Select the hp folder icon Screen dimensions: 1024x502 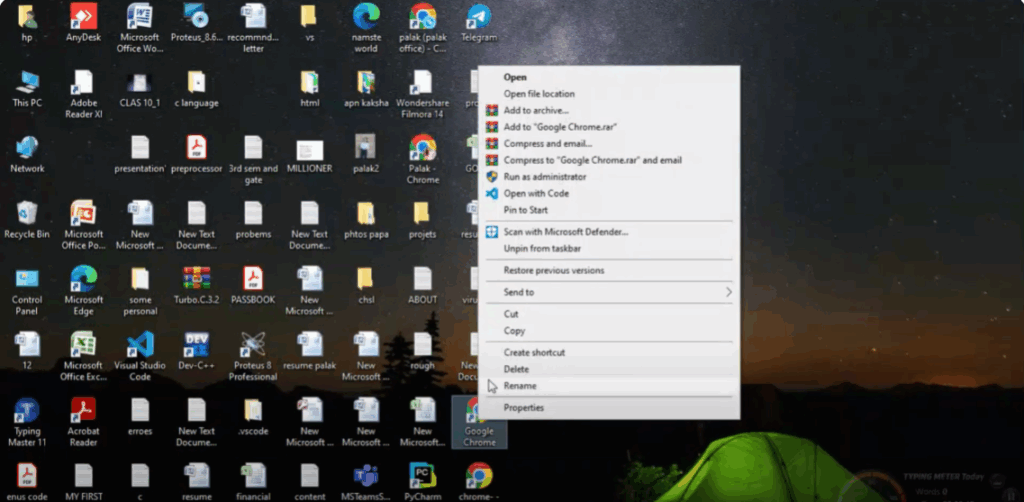(27, 23)
